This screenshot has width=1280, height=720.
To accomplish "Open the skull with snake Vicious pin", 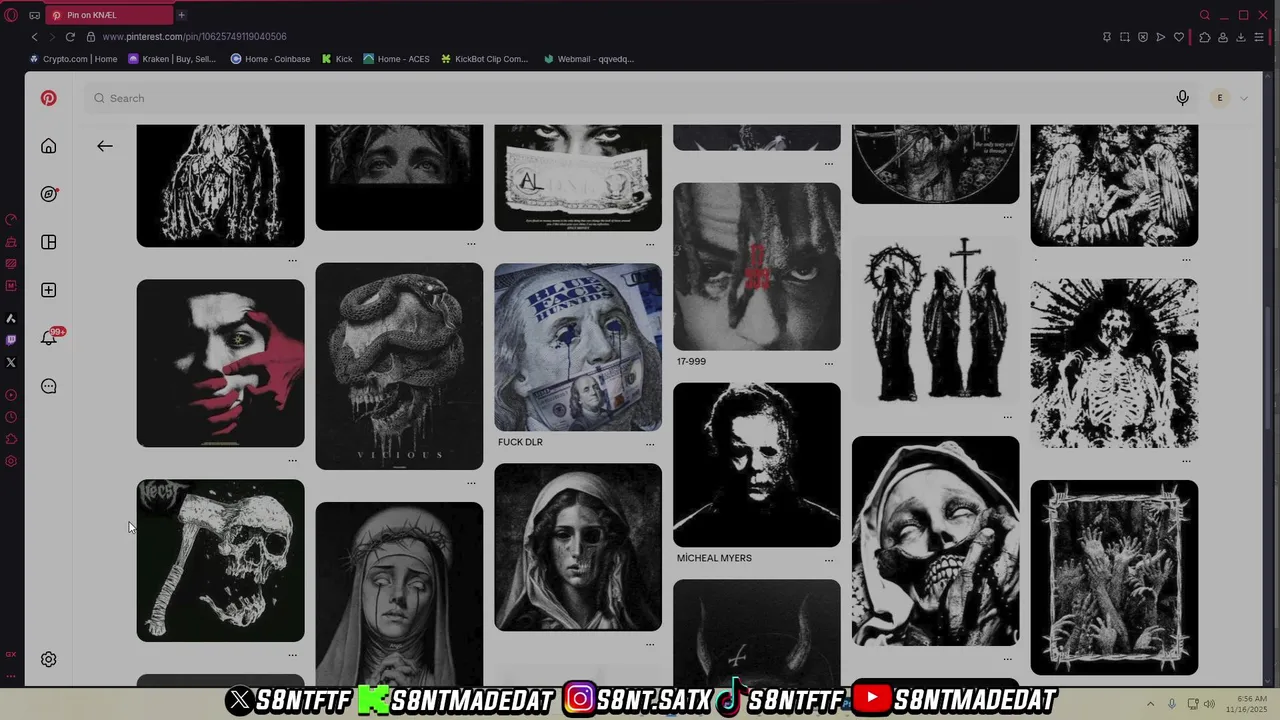I will (399, 366).
